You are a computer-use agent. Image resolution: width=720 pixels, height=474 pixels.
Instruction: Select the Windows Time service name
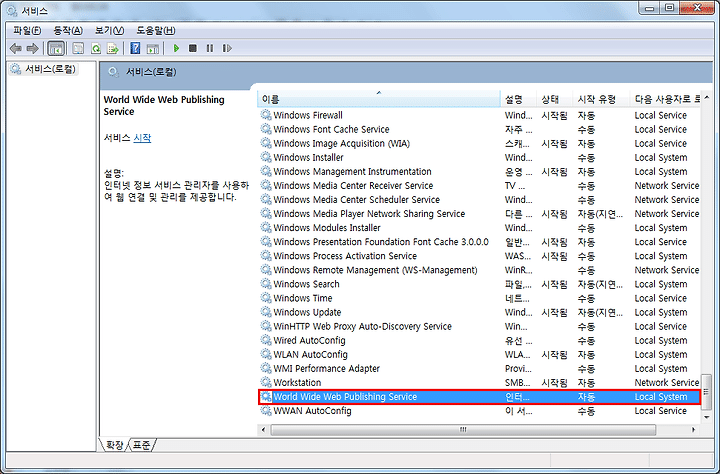click(303, 298)
